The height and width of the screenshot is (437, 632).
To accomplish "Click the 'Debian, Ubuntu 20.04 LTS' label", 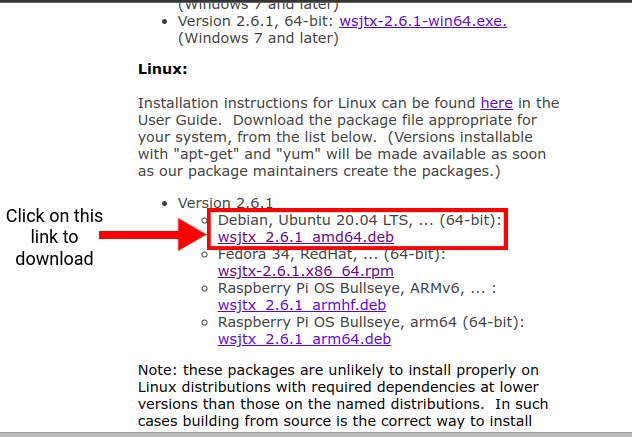I will tap(316, 219).
